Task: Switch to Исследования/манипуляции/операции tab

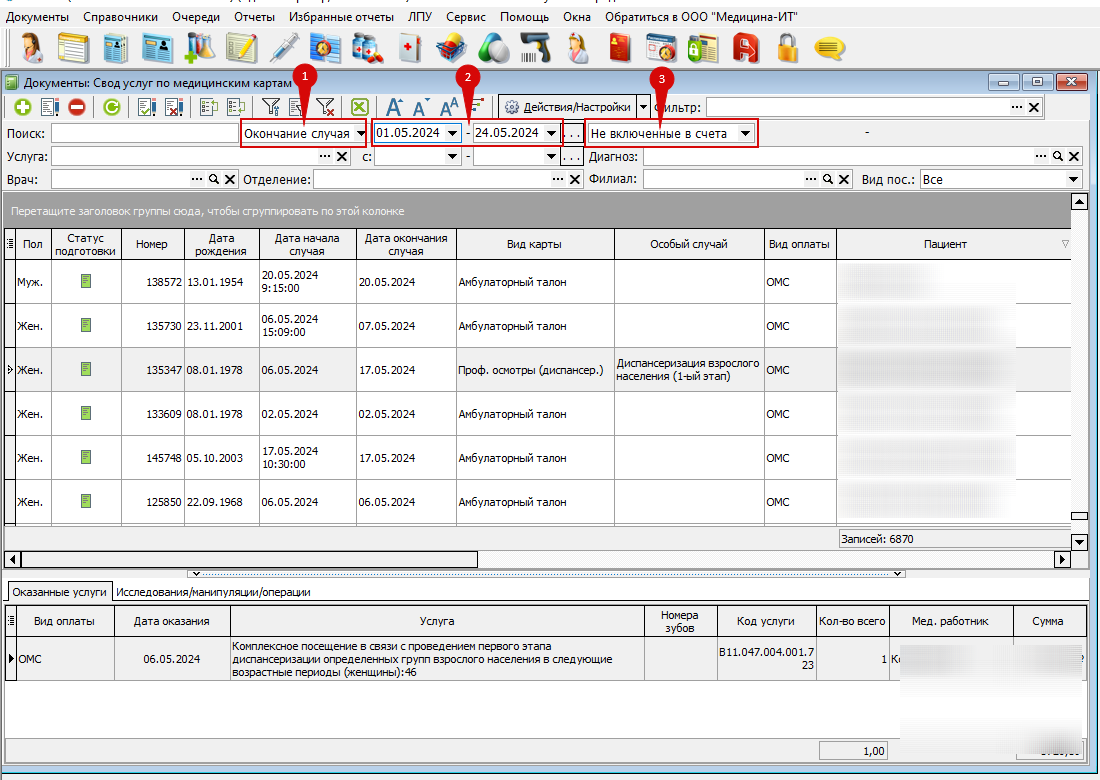Action: click(x=213, y=592)
